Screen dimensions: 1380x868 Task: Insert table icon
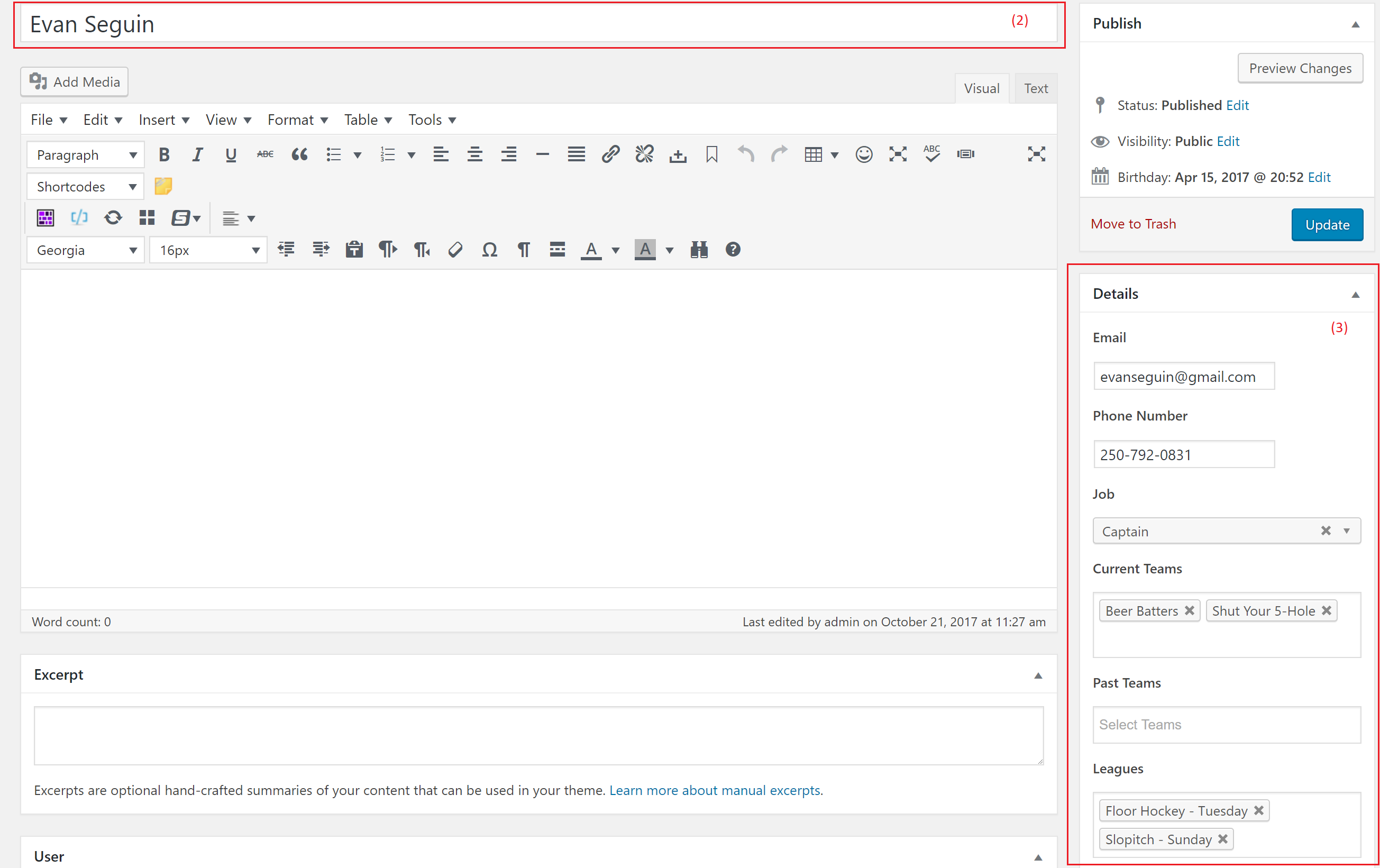point(813,154)
